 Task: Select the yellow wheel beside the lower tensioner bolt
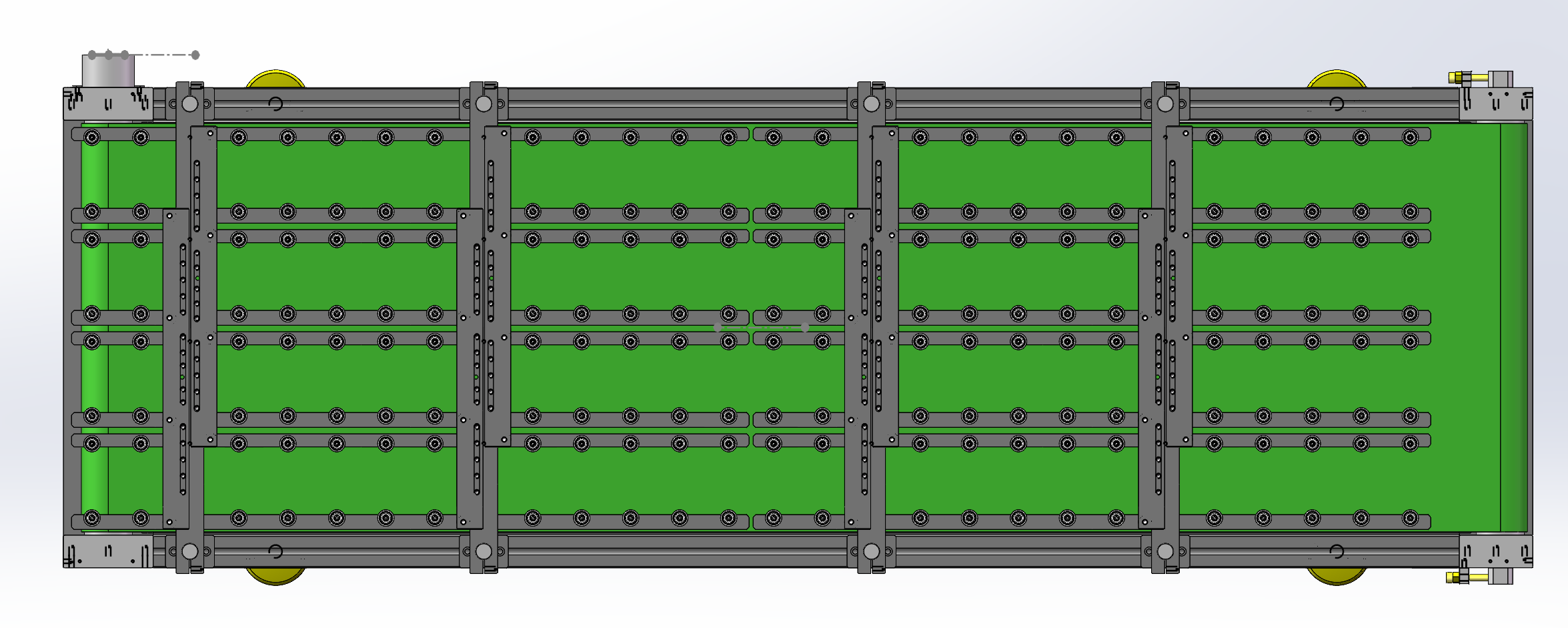click(x=1336, y=576)
